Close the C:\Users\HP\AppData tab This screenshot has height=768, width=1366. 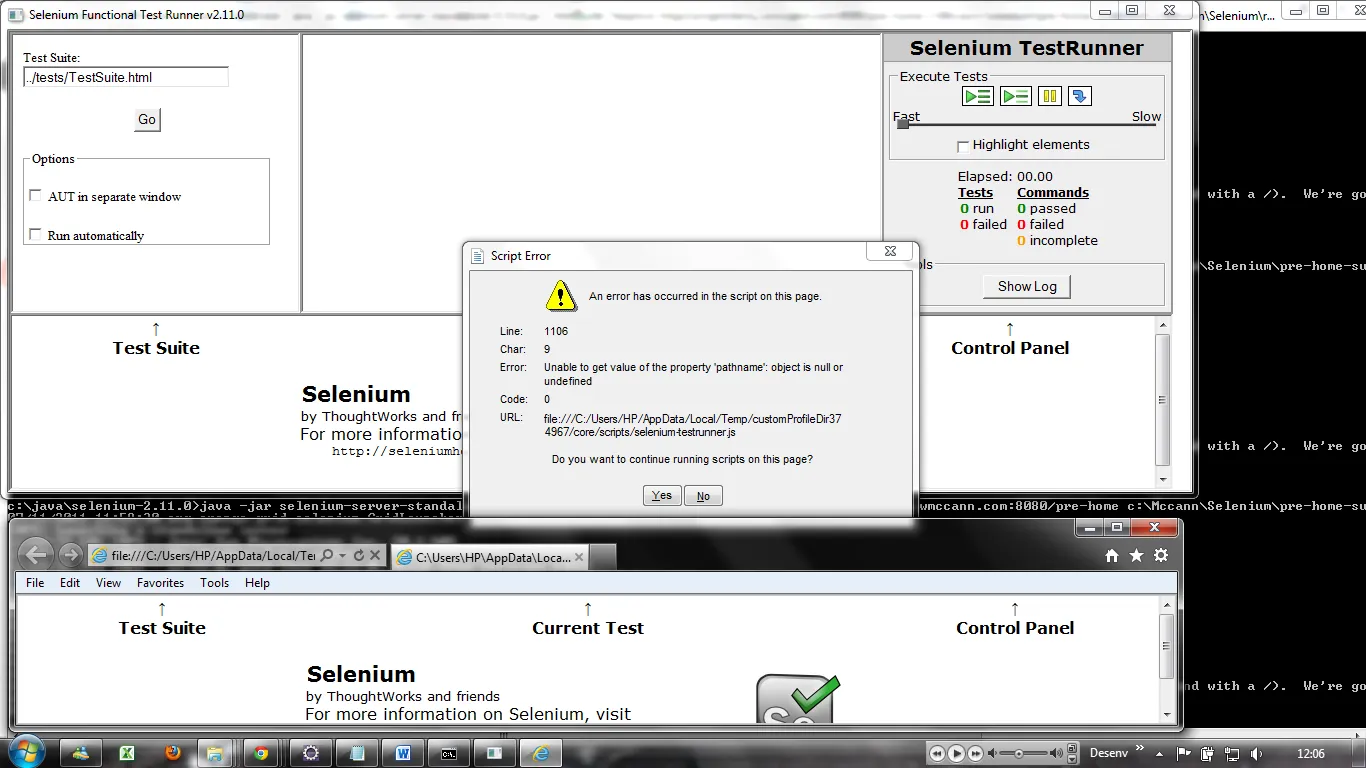coord(579,557)
